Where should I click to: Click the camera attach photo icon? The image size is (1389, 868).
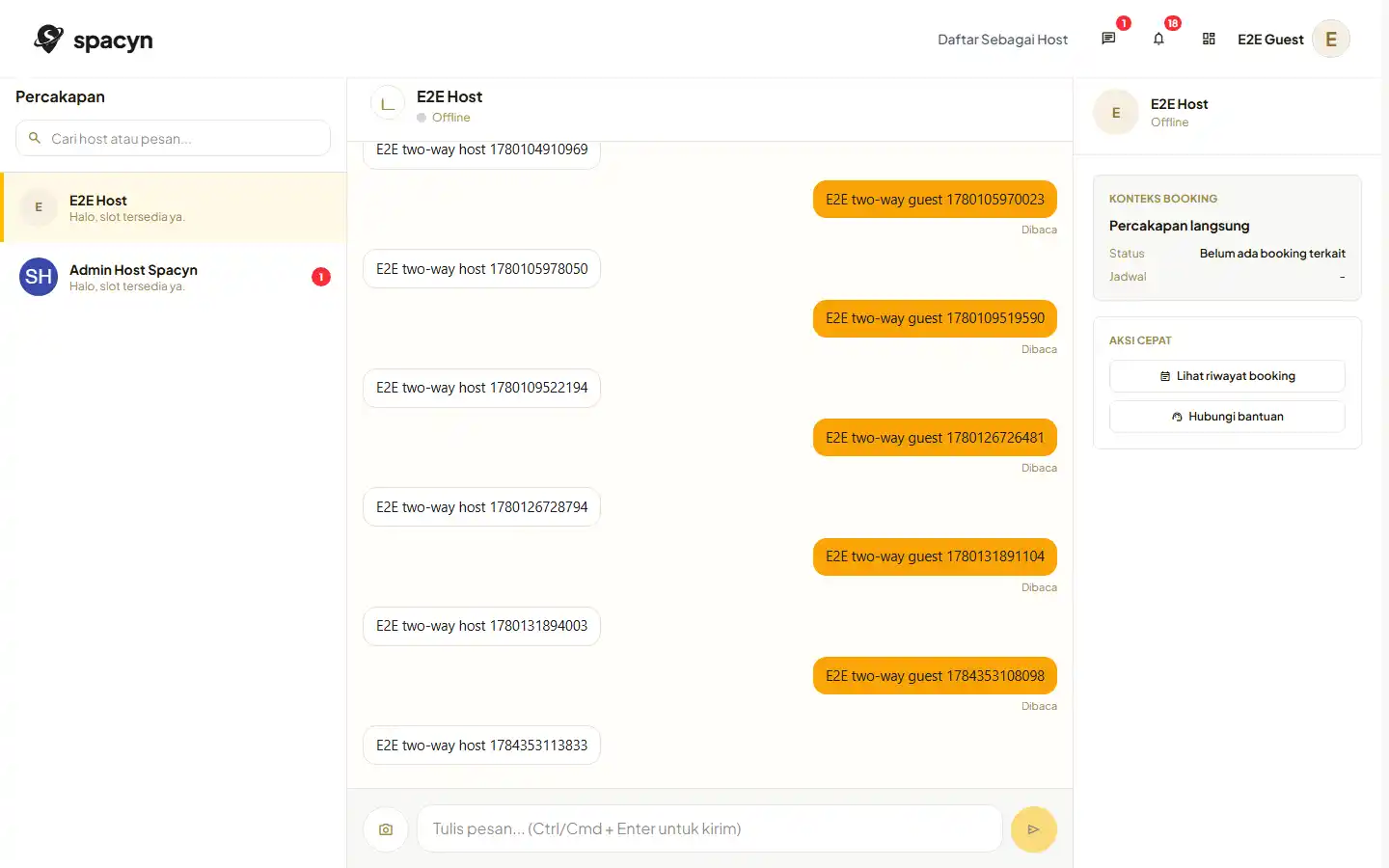pos(386,829)
